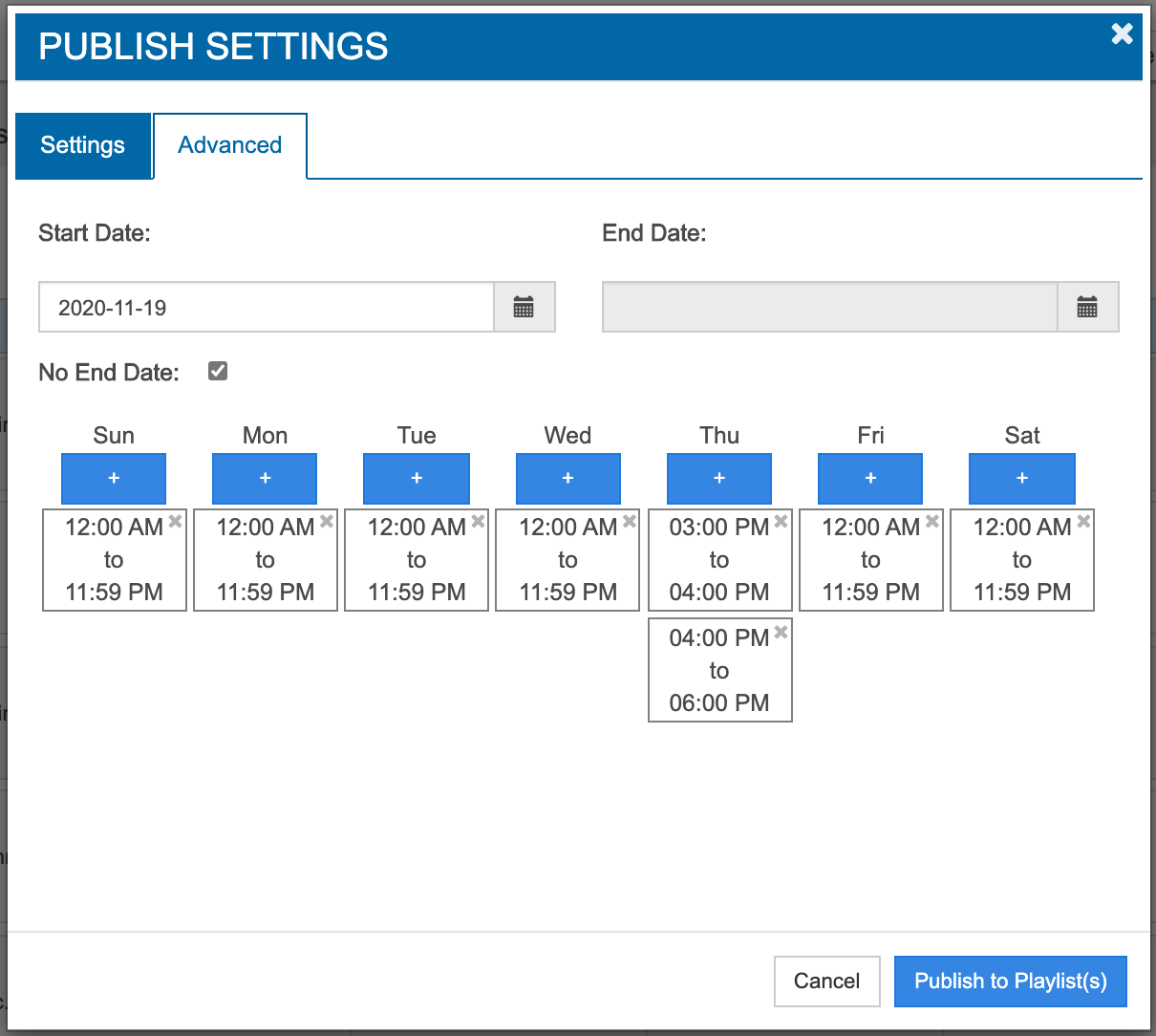
Task: Close the Publish Settings dialog
Action: (x=1122, y=34)
